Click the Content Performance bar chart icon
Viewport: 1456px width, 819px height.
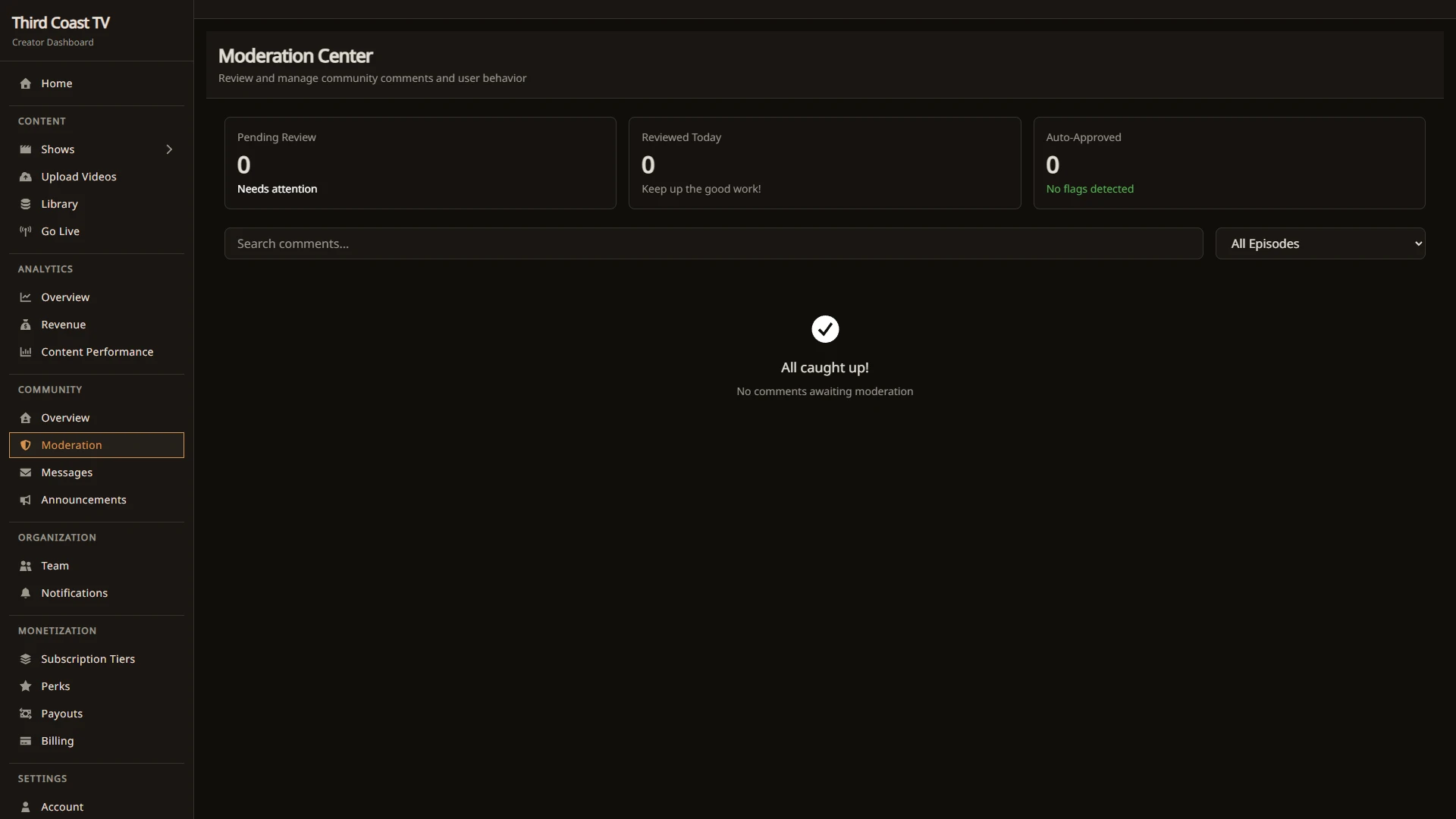26,352
